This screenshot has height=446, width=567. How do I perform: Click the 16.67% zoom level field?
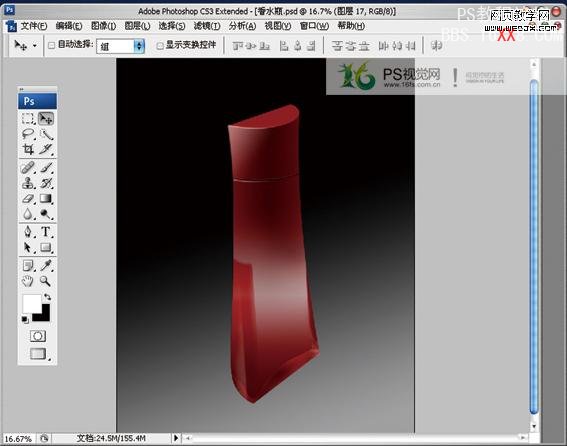click(18, 439)
